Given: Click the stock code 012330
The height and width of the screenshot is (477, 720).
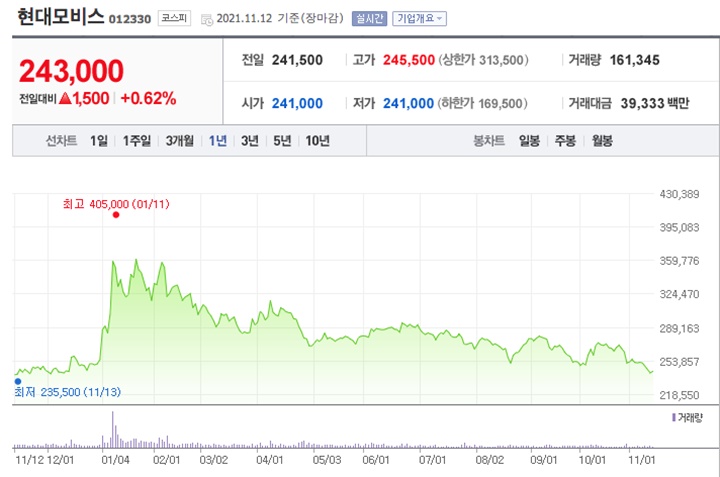Looking at the screenshot, I should point(130,19).
